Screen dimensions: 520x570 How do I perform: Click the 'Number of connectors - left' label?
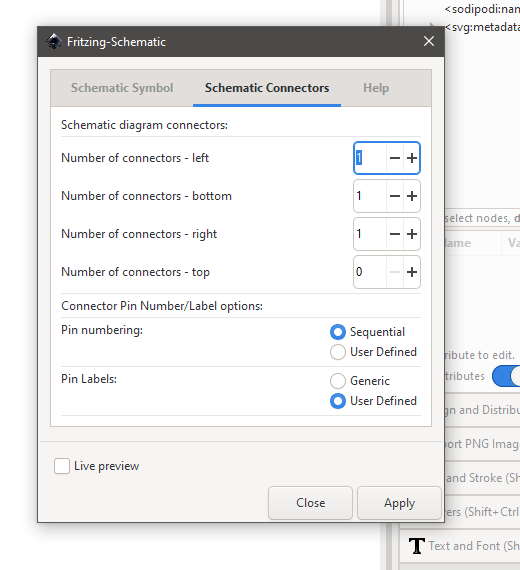click(135, 158)
